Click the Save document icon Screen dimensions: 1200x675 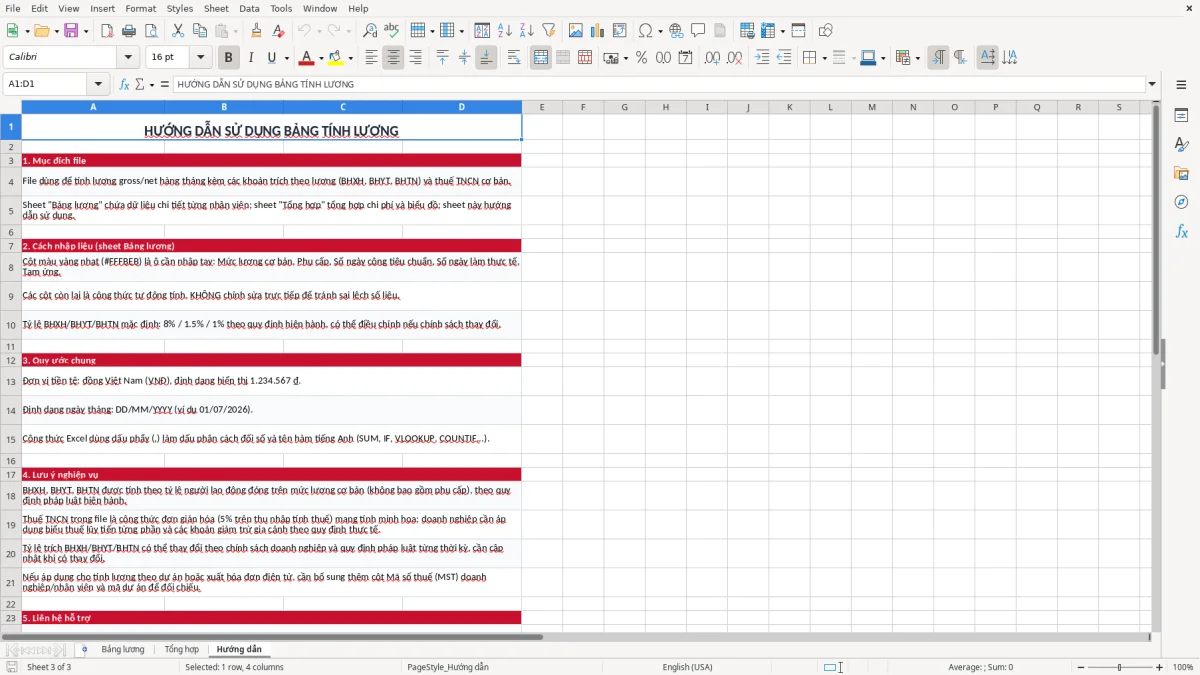tap(71, 31)
